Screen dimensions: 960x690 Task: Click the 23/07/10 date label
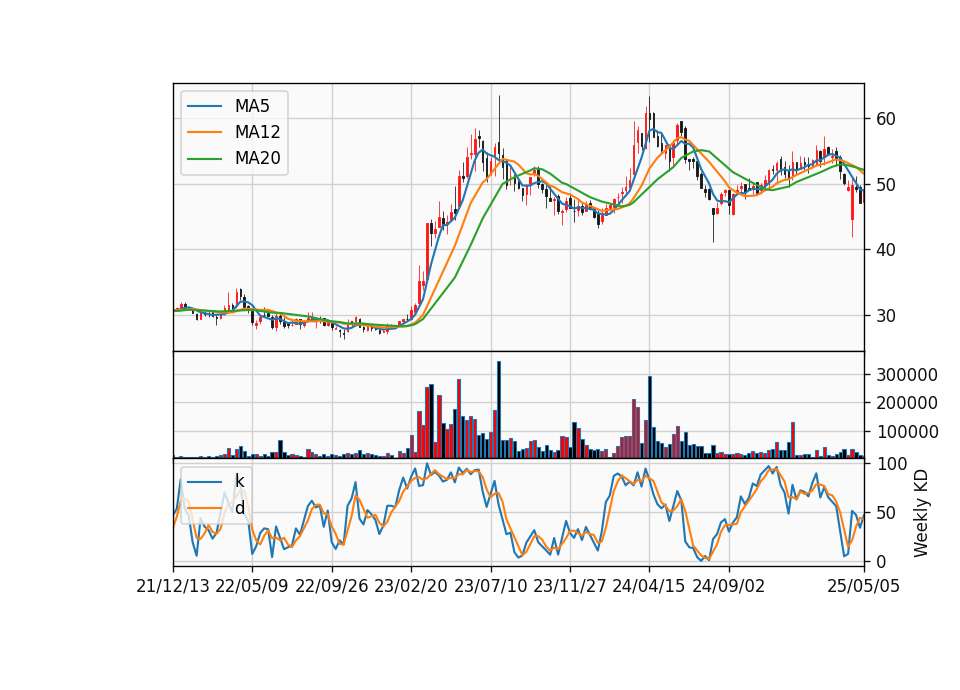coord(490,587)
